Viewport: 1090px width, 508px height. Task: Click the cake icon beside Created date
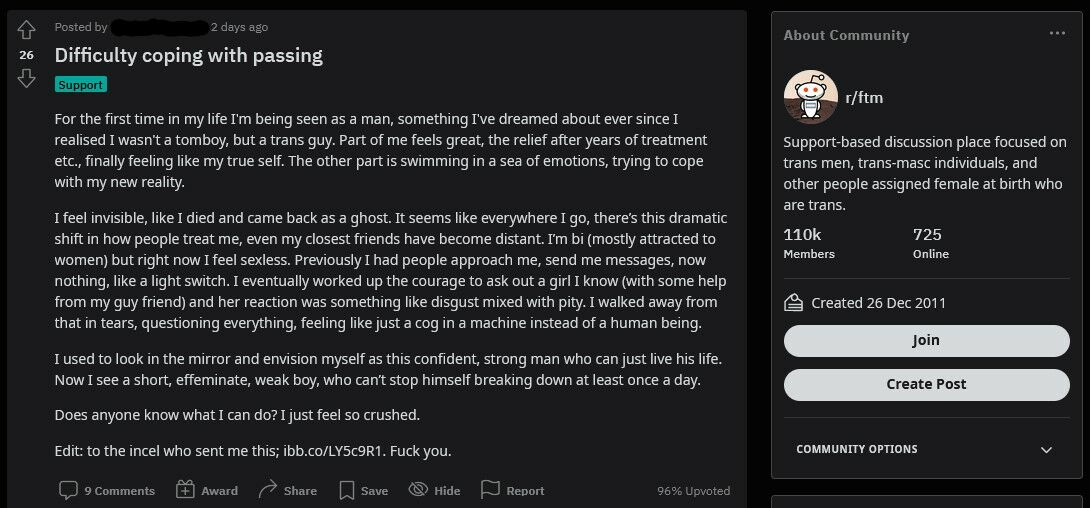(x=793, y=303)
